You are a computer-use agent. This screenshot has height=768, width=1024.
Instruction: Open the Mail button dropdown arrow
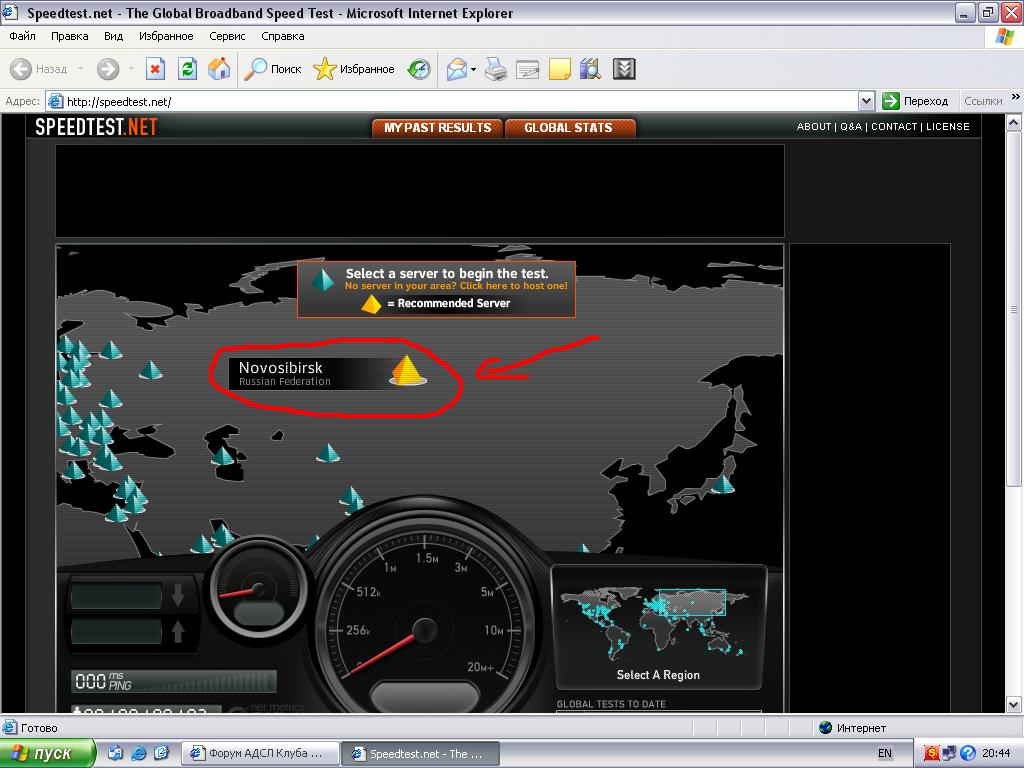473,69
